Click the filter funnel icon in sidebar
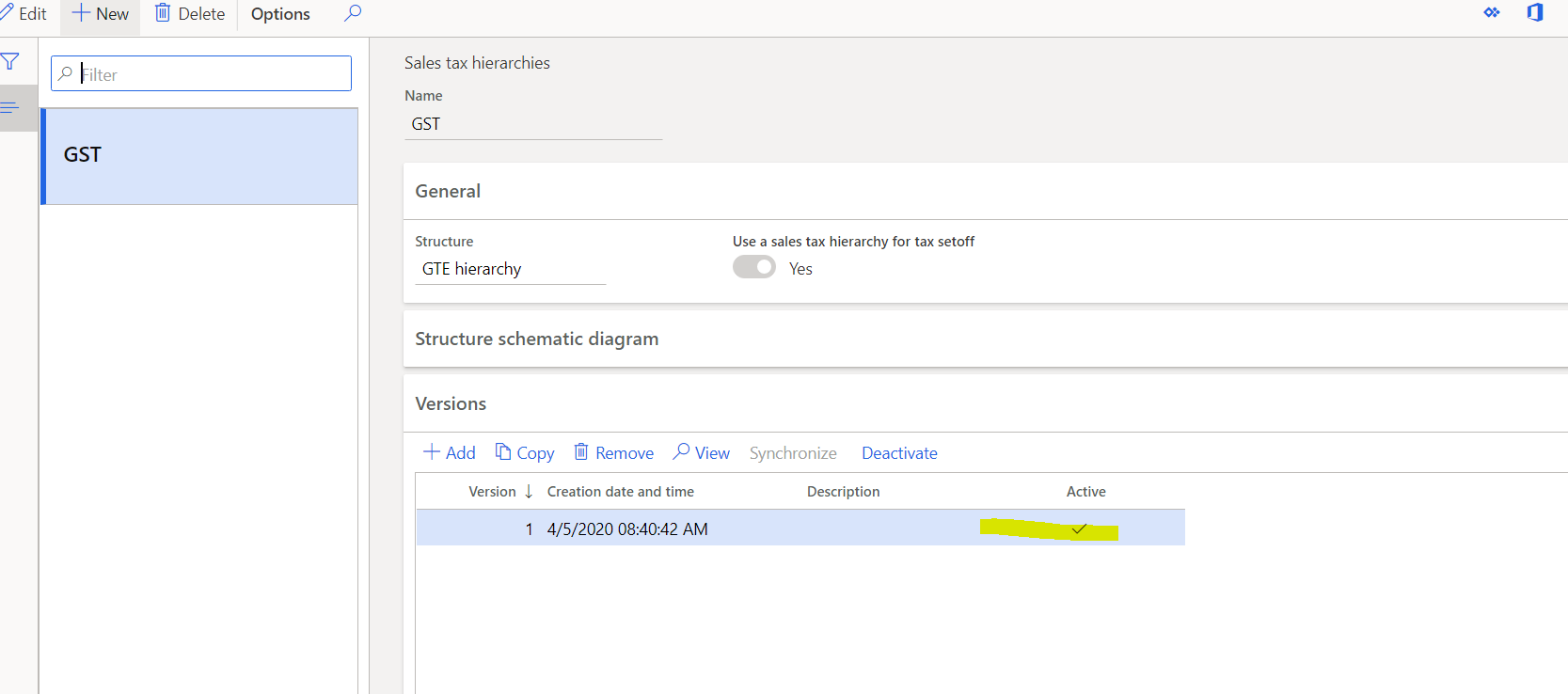This screenshot has height=694, width=1568. pyautogui.click(x=10, y=62)
